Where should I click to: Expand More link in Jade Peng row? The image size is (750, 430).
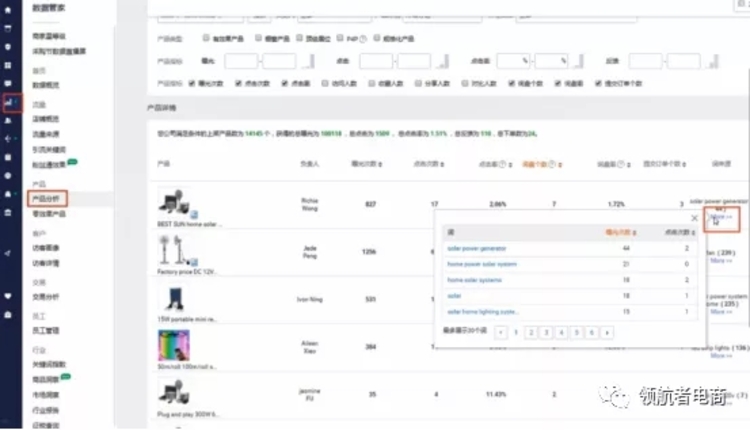pyautogui.click(x=722, y=260)
